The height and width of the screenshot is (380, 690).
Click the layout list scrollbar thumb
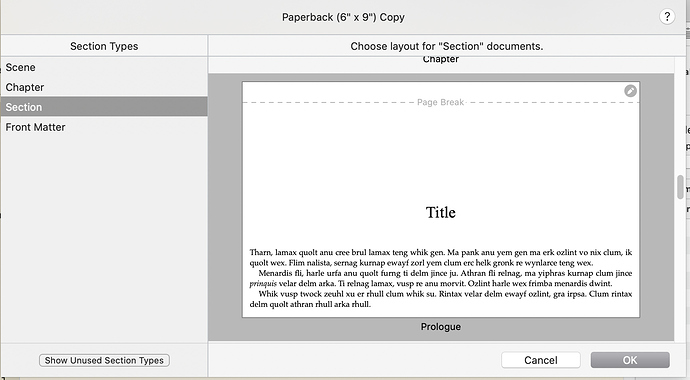pos(680,187)
